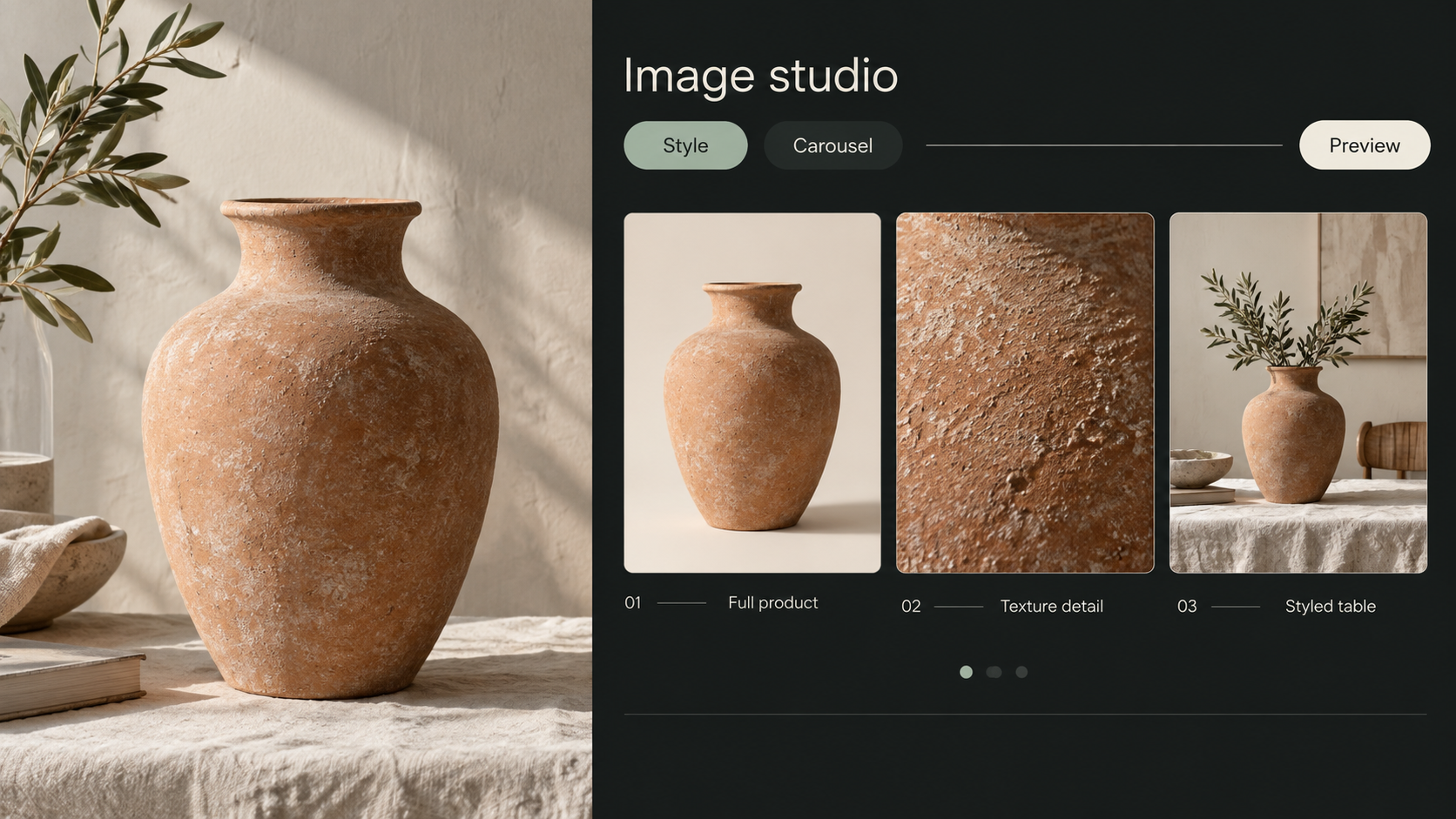The width and height of the screenshot is (1456, 819).
Task: Click the large terracotta vase hero image
Action: coord(296,409)
